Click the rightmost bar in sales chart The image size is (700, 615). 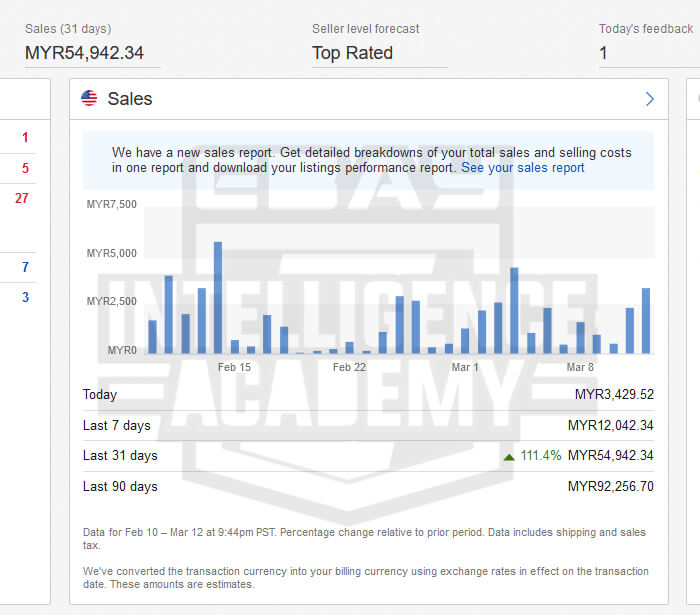(x=646, y=320)
